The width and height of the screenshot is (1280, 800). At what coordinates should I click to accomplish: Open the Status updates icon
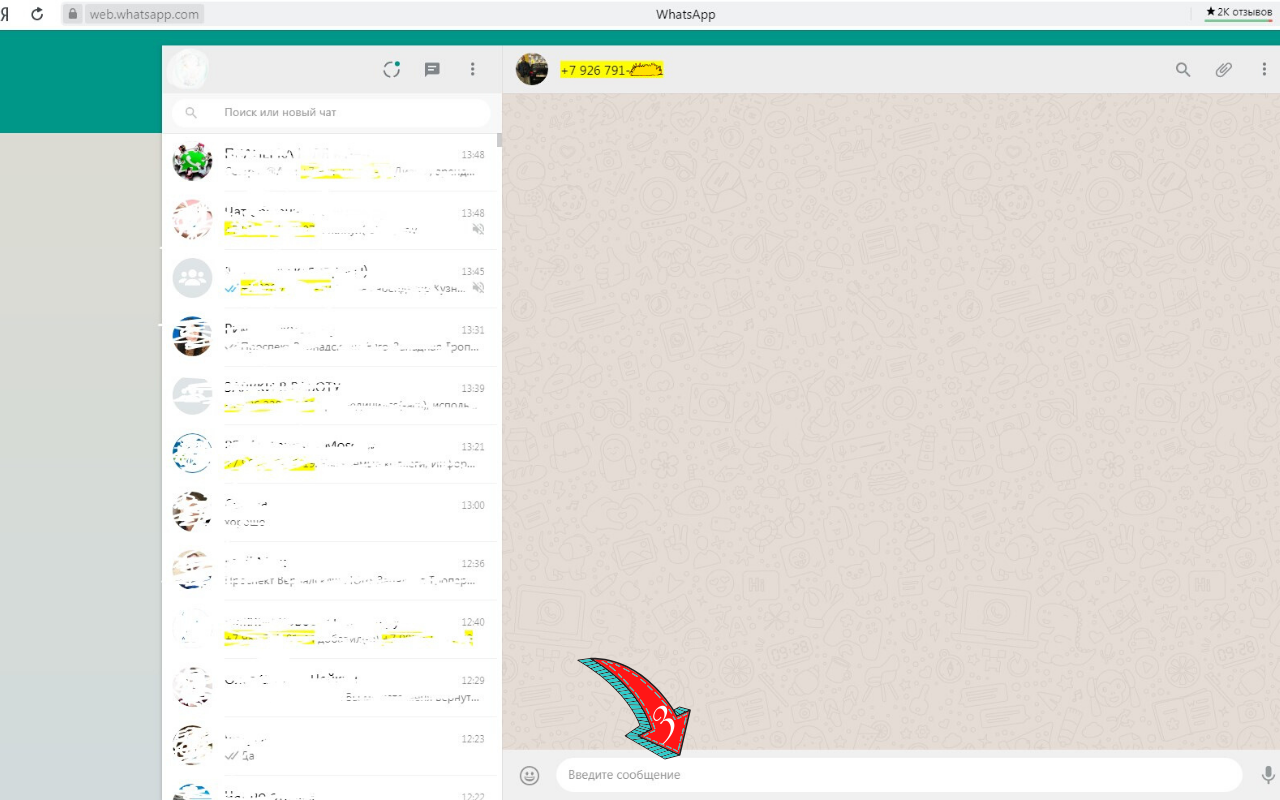pos(392,70)
